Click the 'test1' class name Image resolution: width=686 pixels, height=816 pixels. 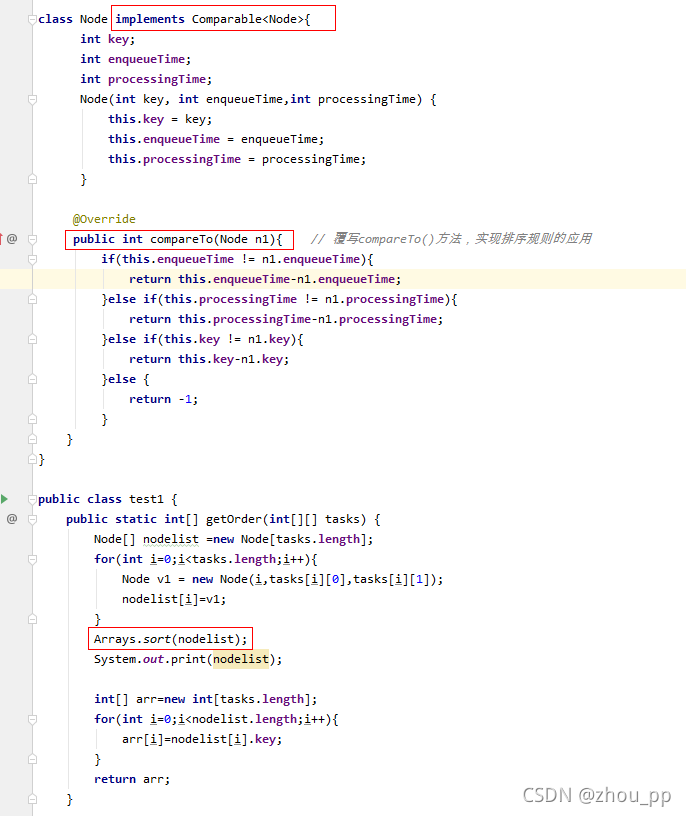tap(146, 499)
